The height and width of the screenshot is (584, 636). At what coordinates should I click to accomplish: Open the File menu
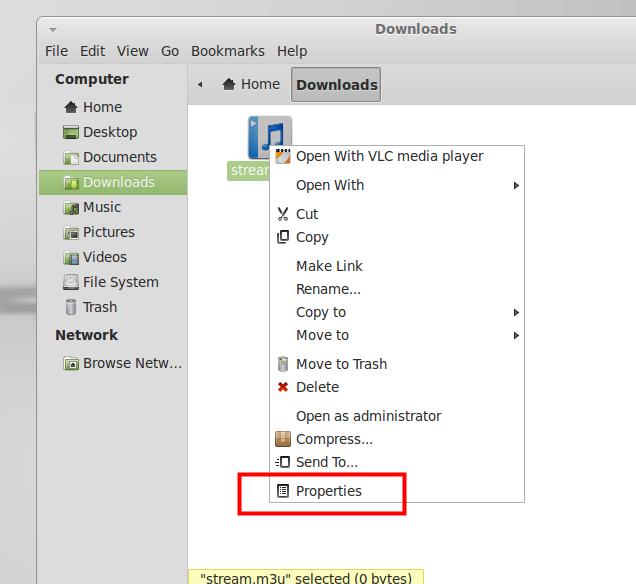coord(56,51)
